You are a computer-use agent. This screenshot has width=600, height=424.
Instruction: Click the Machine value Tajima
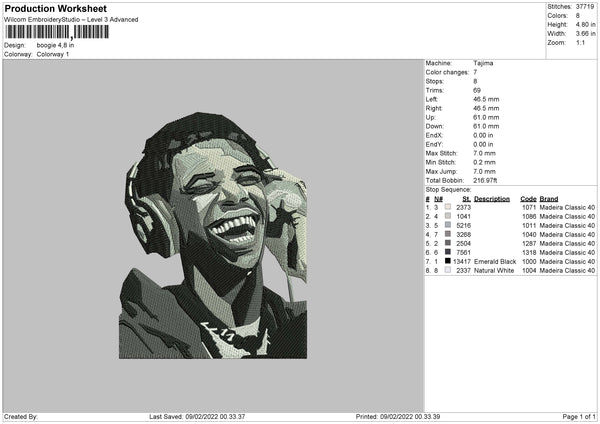pyautogui.click(x=483, y=63)
